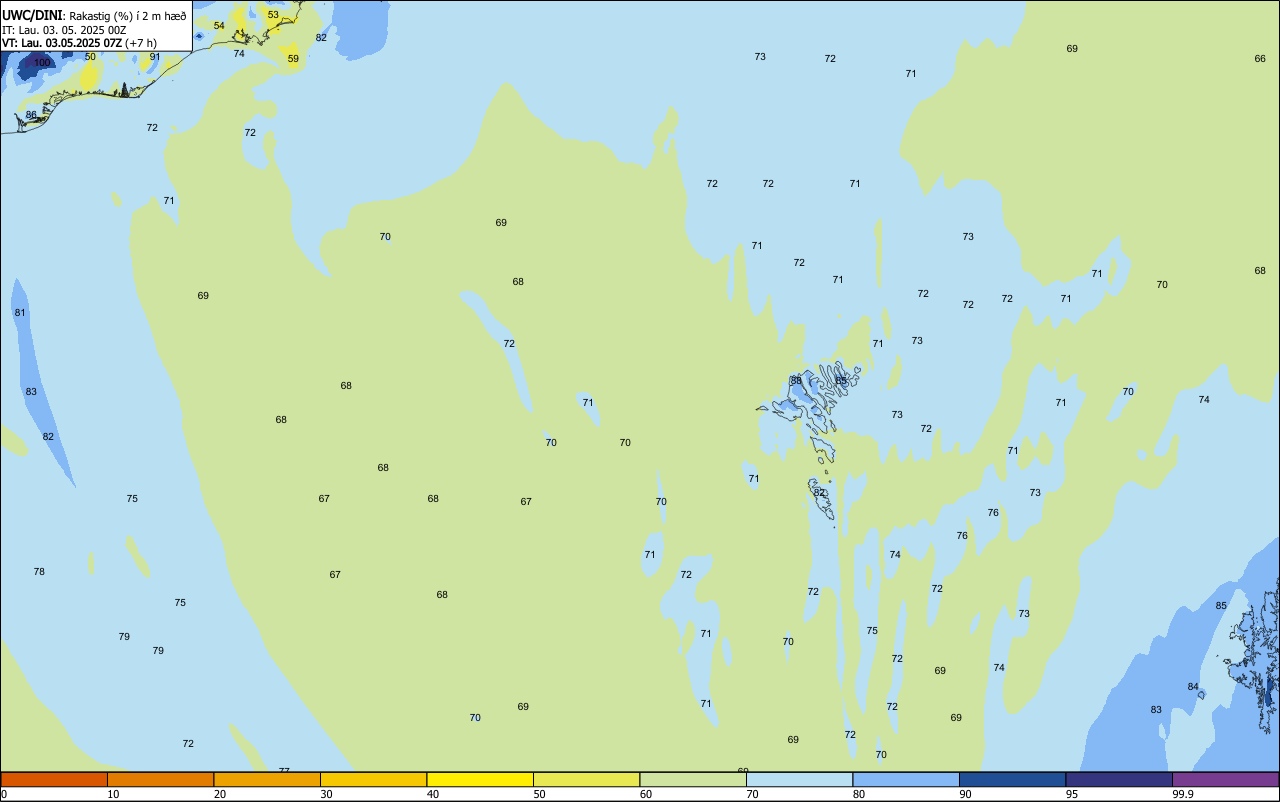Viewport: 1280px width, 802px height.
Task: Click the "86" value on the coastline
Action: point(31,115)
